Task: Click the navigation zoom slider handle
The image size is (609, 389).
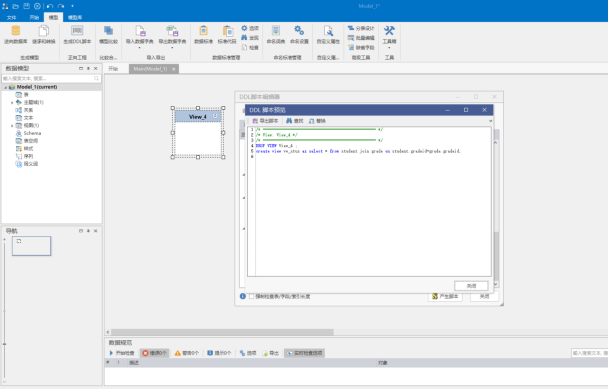Action: point(4,344)
